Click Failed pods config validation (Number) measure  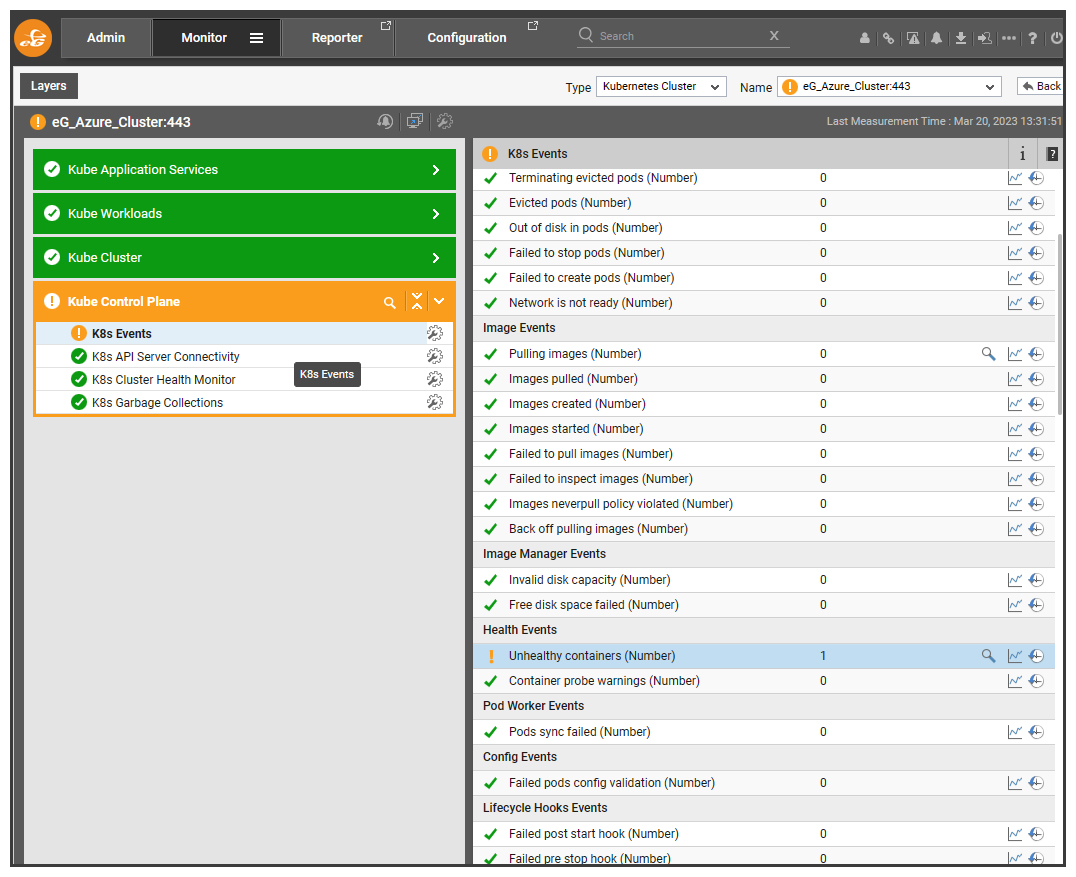point(611,783)
